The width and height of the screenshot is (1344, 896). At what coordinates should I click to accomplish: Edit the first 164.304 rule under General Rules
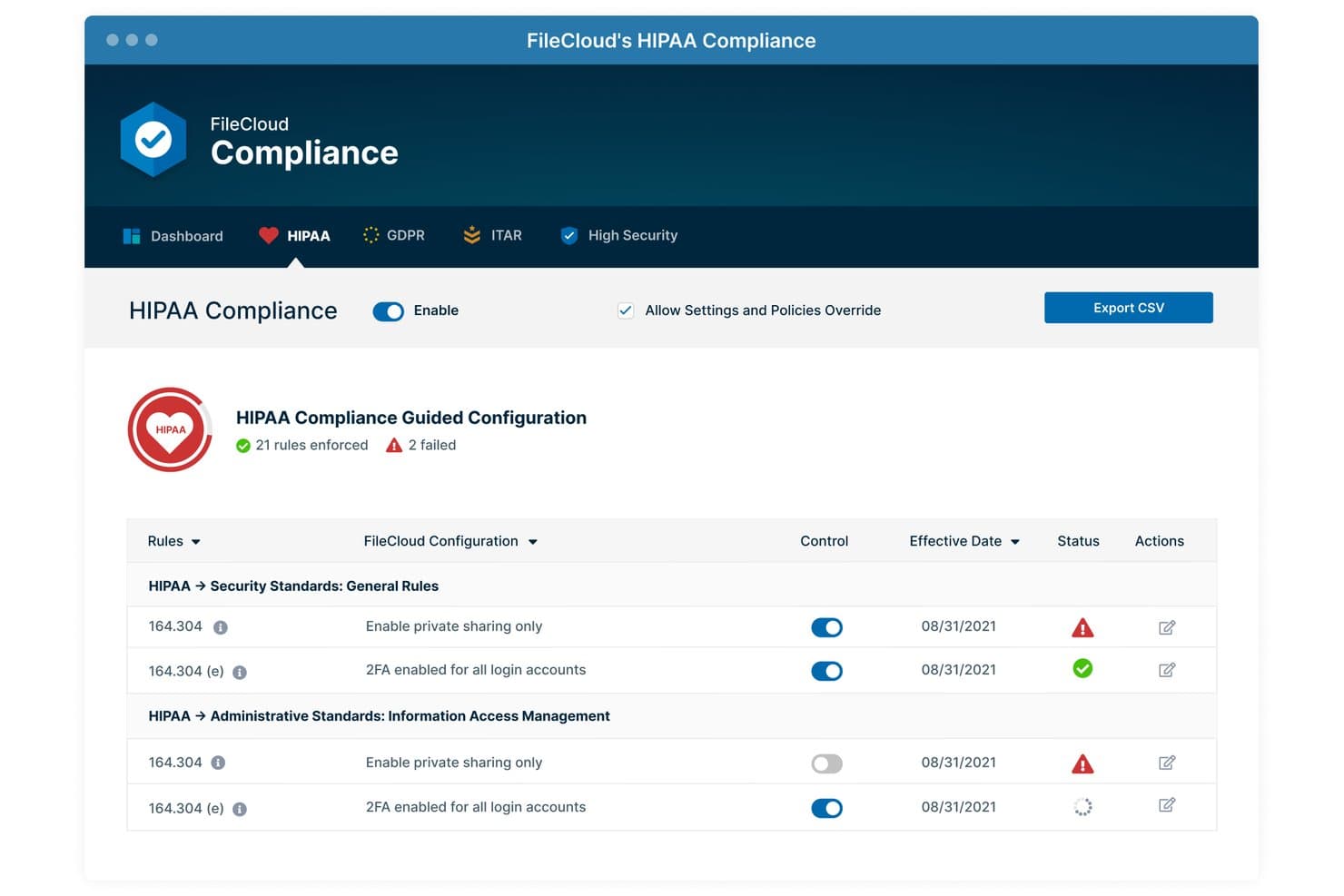[1167, 627]
